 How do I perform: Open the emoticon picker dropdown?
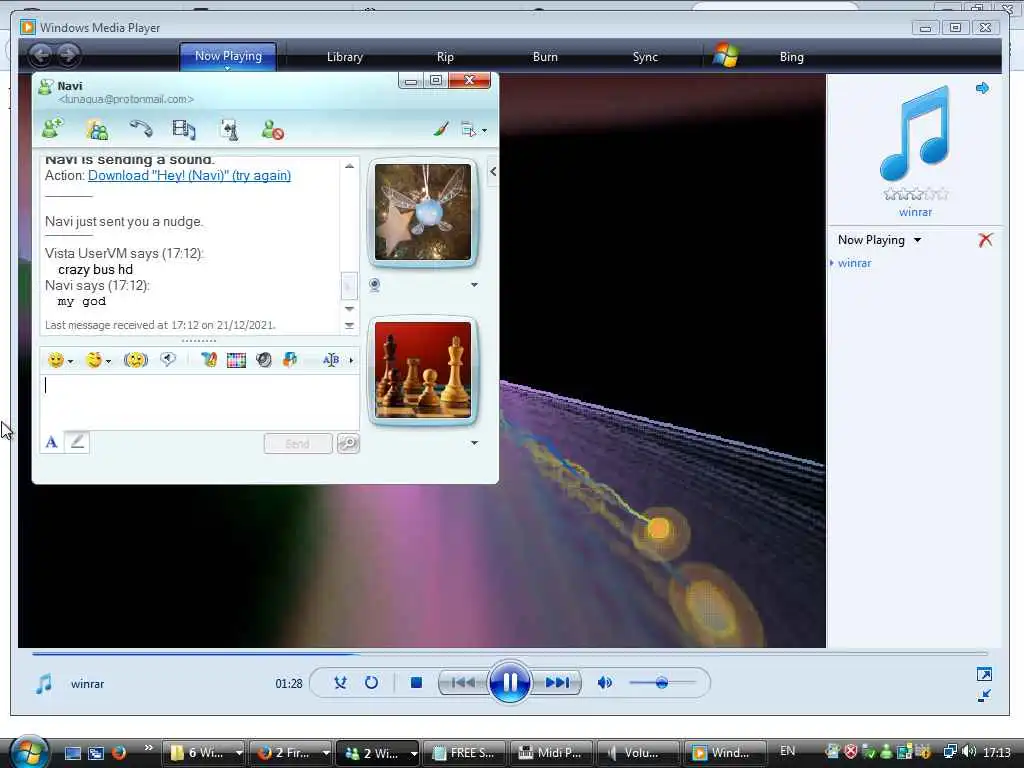point(61,360)
